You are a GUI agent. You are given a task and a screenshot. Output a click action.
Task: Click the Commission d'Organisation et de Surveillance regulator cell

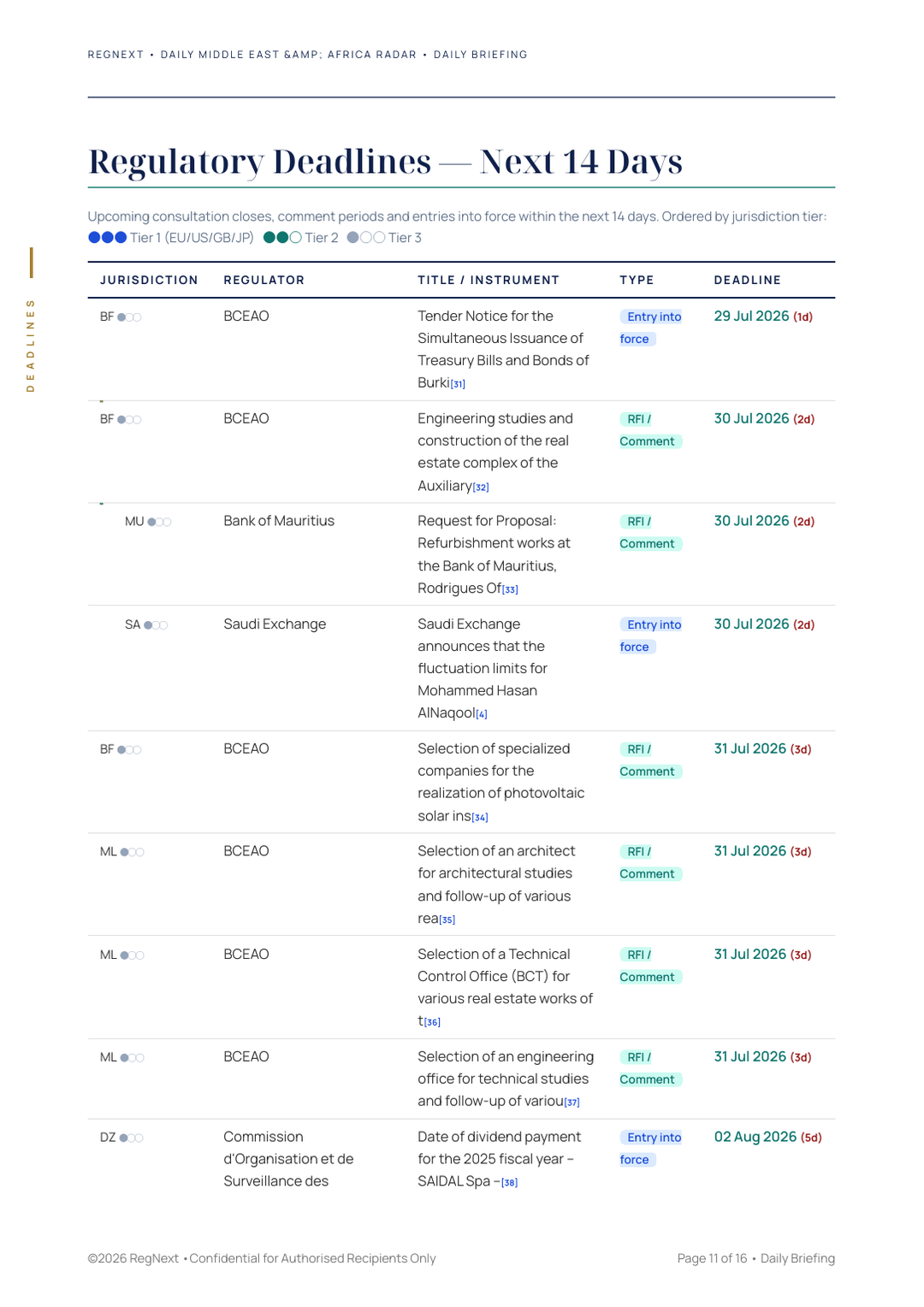pyautogui.click(x=288, y=1159)
